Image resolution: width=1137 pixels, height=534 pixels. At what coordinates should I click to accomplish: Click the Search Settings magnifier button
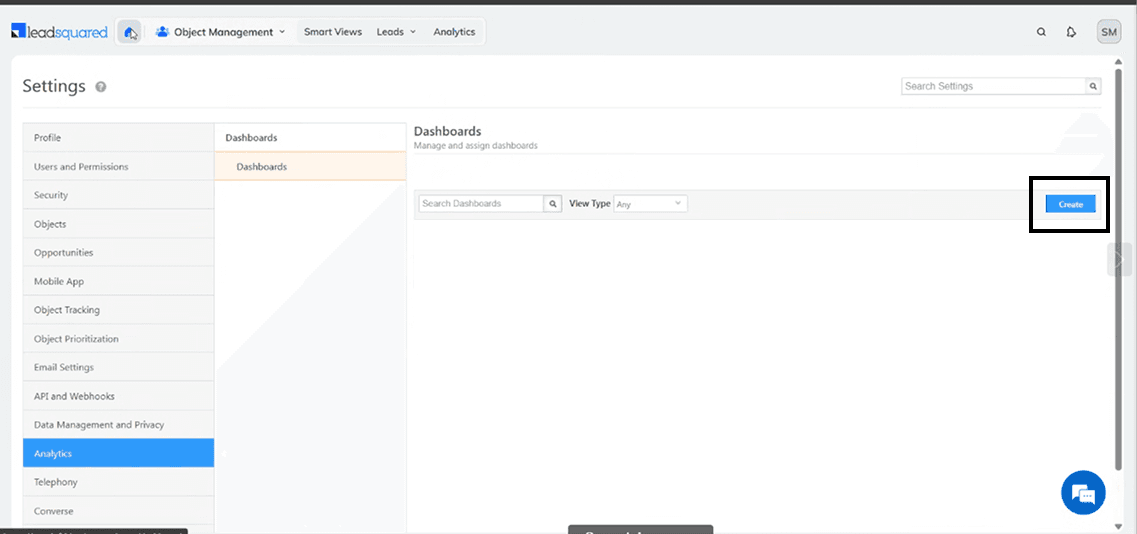(1093, 86)
